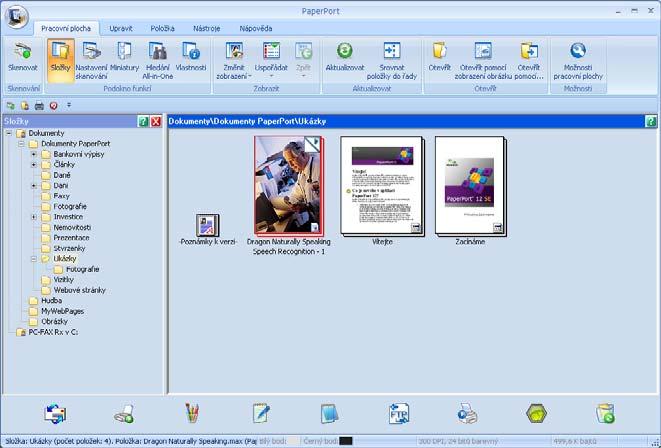The width and height of the screenshot is (661, 448).
Task: Open the Nápověda ribbon tab
Action: 256,29
